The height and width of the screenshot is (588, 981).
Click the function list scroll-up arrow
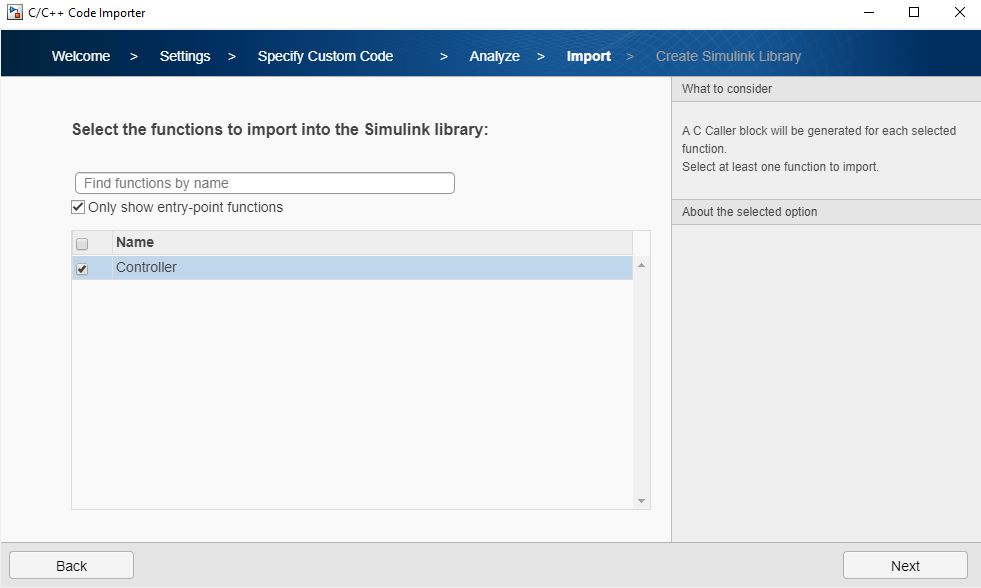pos(641,265)
